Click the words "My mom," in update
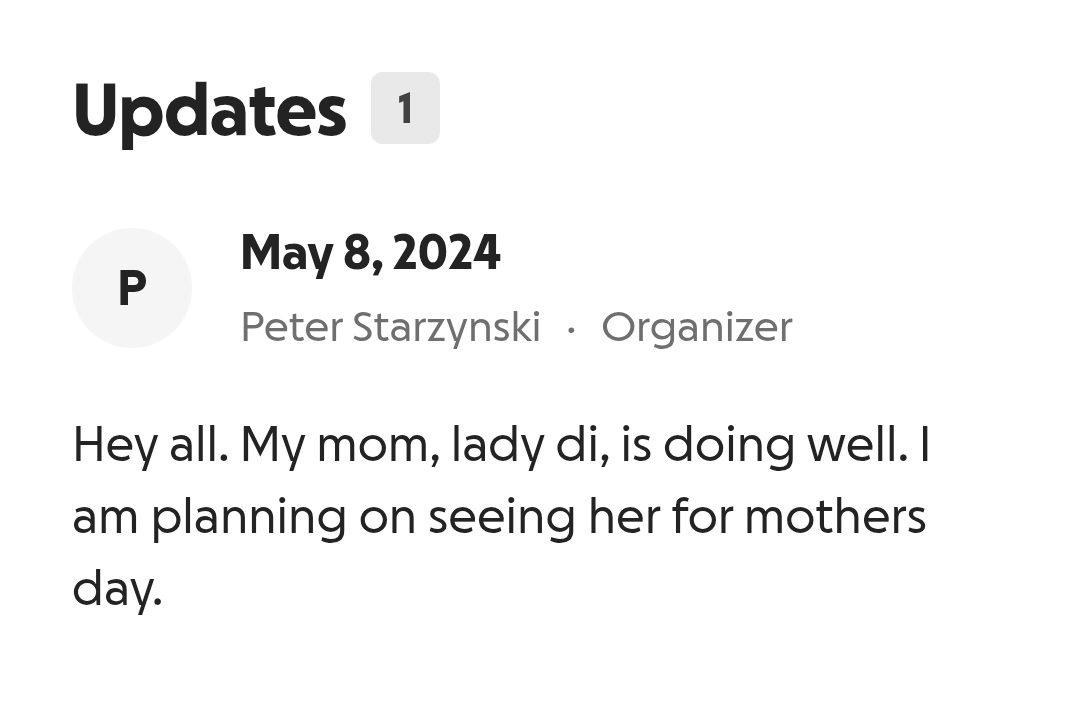Screen dimensions: 1080x703 pyautogui.click(x=340, y=445)
